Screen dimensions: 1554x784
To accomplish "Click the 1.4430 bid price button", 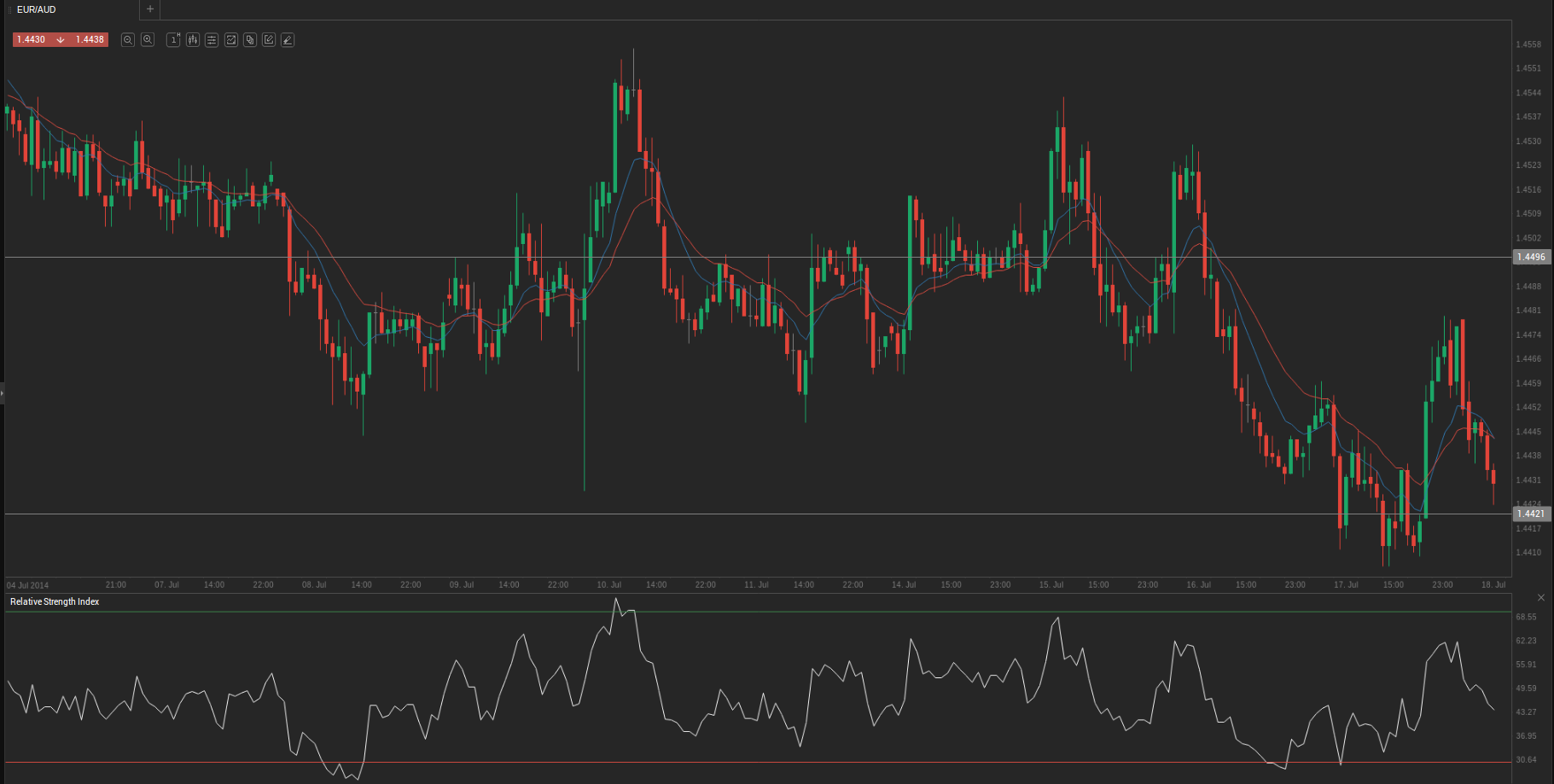I will (x=32, y=40).
